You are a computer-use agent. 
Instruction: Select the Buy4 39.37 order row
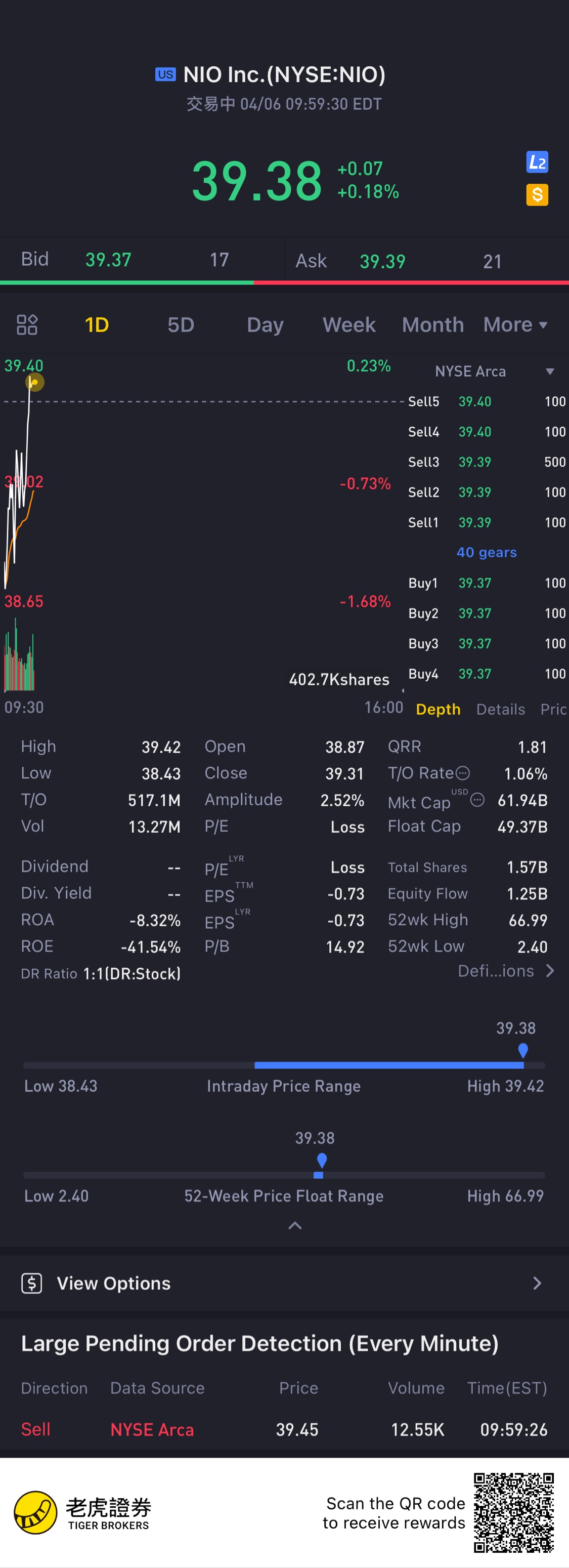coord(487,674)
